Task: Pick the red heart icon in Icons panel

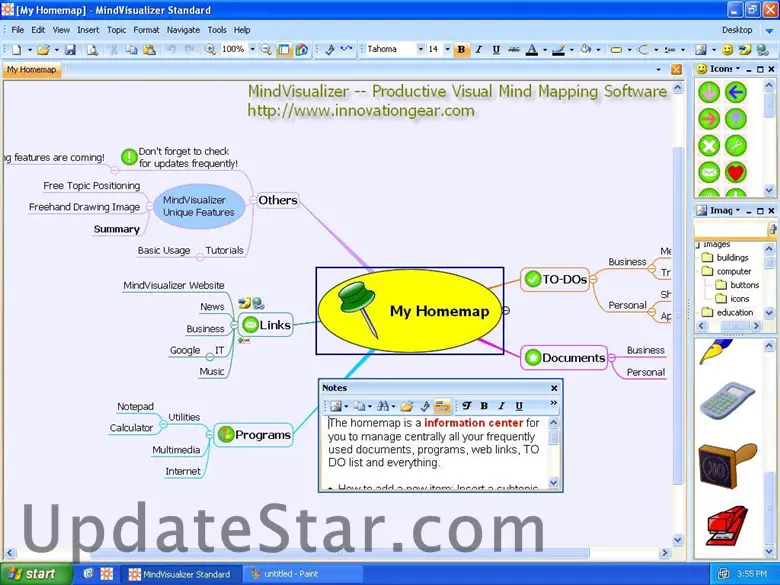Action: click(736, 173)
